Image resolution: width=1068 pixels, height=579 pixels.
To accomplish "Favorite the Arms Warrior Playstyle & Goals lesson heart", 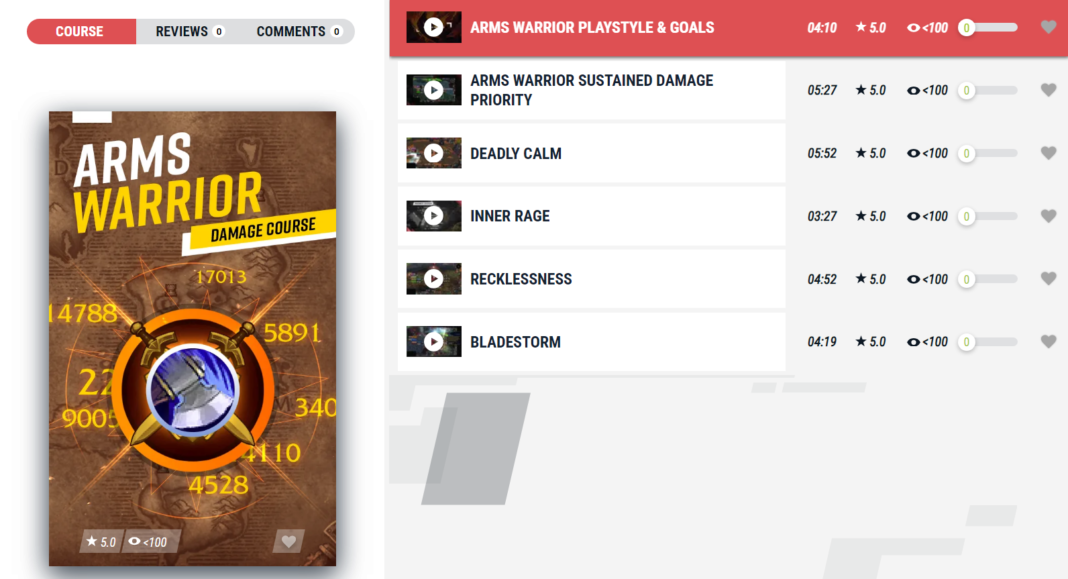I will click(x=1048, y=27).
